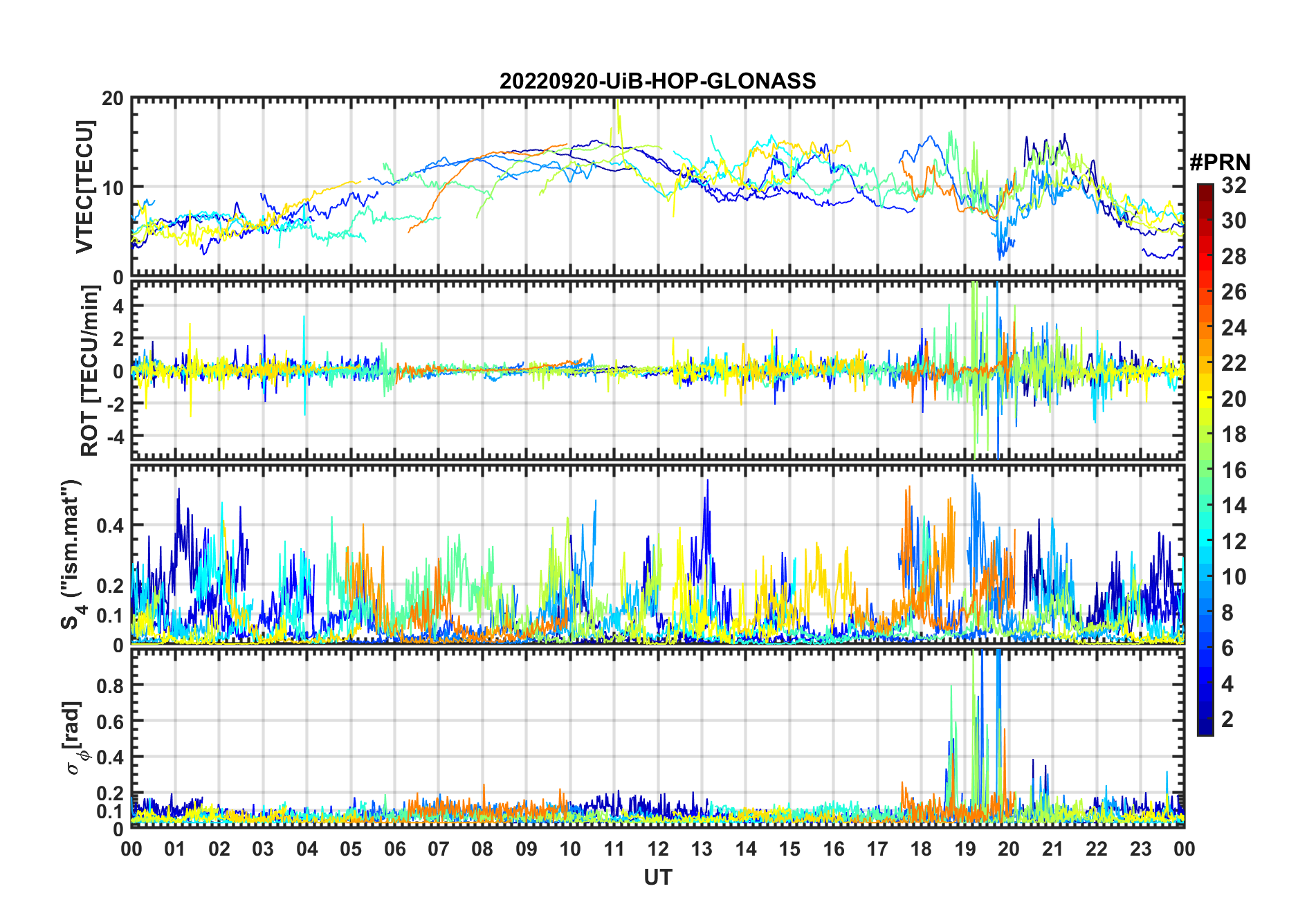Select the 23 hour tick on UT axis
The width and height of the screenshot is (1316, 920).
point(1140,849)
